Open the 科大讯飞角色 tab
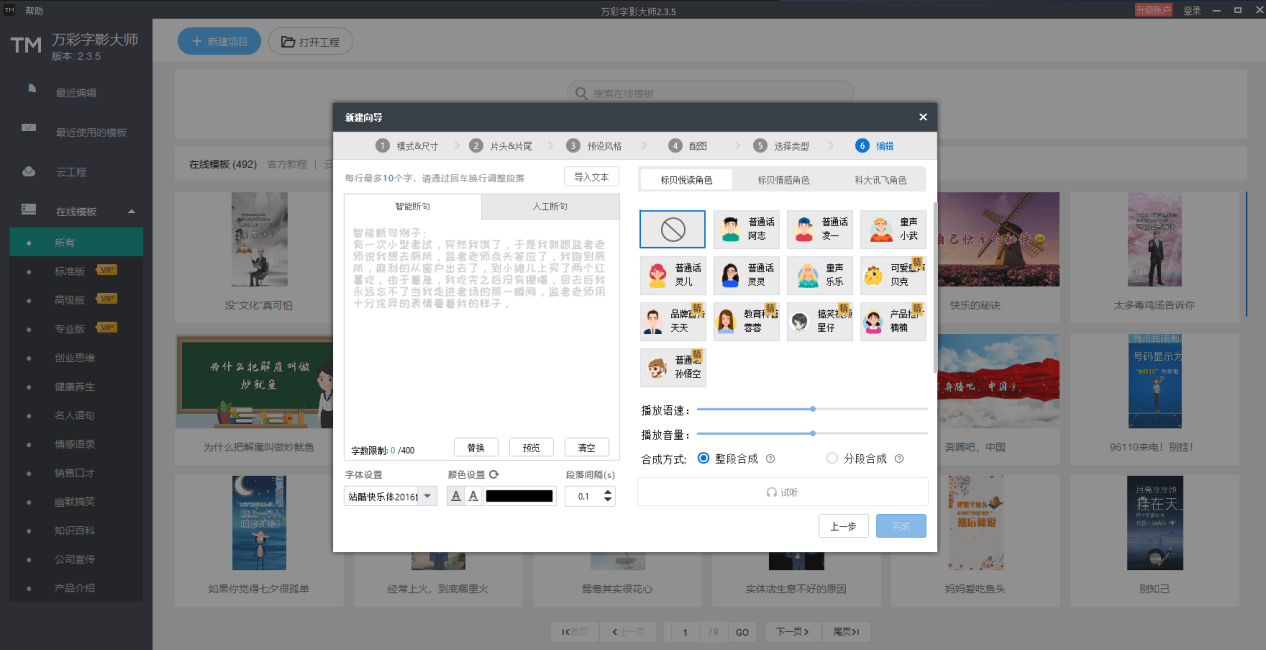Viewport: 1266px width, 650px height. 880,180
